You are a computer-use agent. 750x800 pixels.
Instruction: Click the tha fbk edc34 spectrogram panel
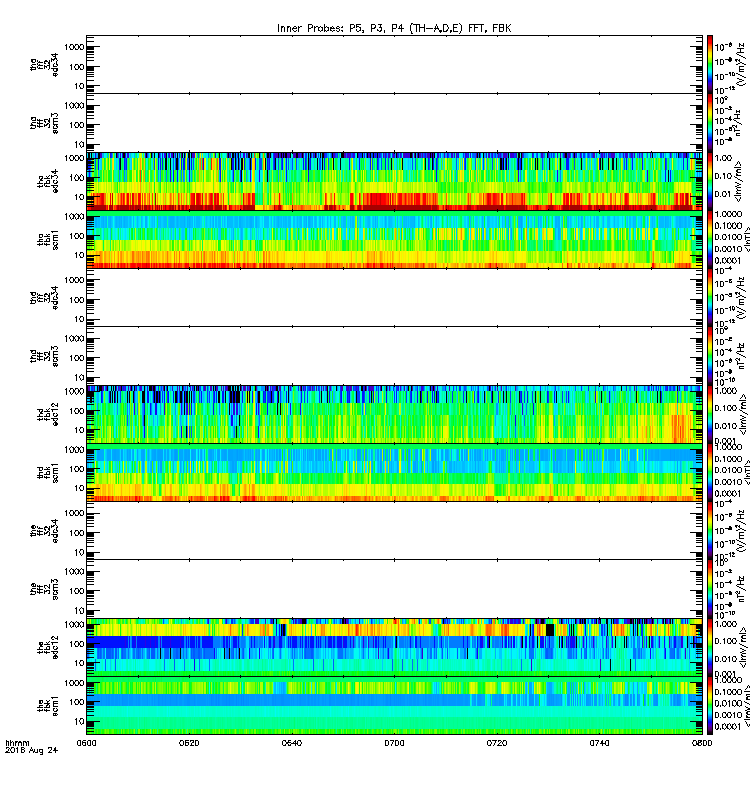click(x=394, y=181)
